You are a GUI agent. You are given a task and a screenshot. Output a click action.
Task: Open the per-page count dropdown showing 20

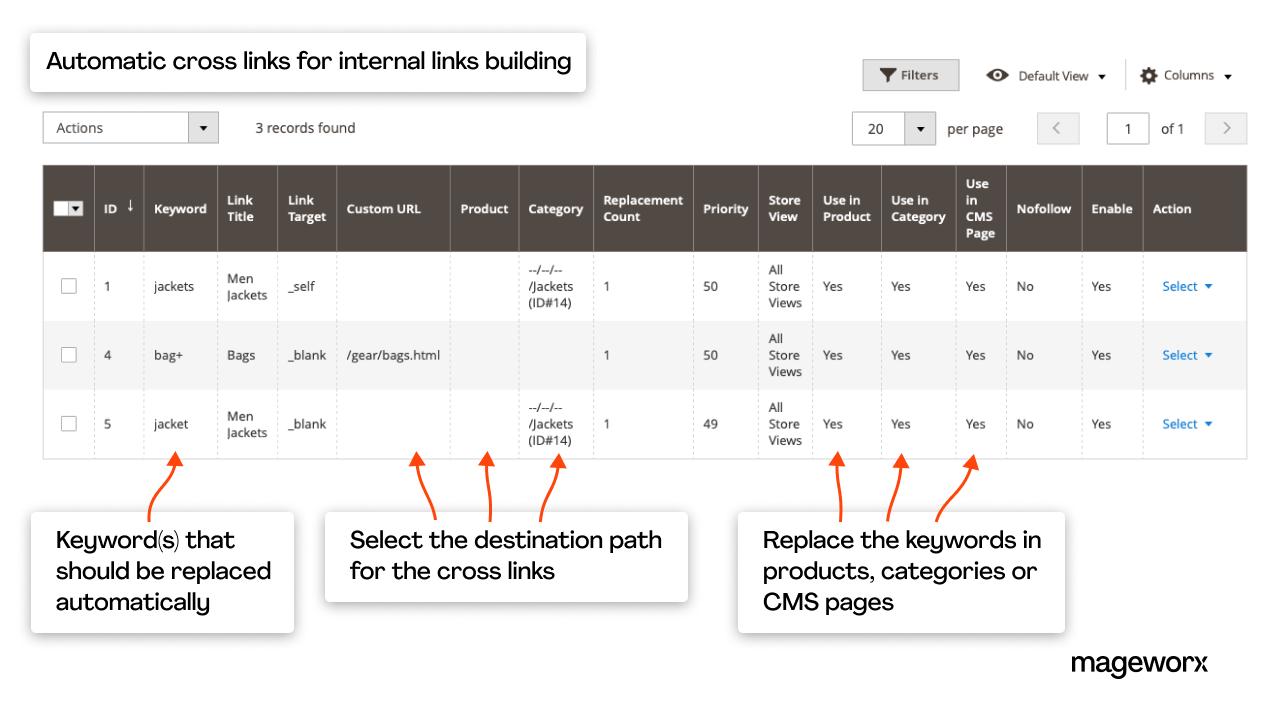[x=921, y=128]
